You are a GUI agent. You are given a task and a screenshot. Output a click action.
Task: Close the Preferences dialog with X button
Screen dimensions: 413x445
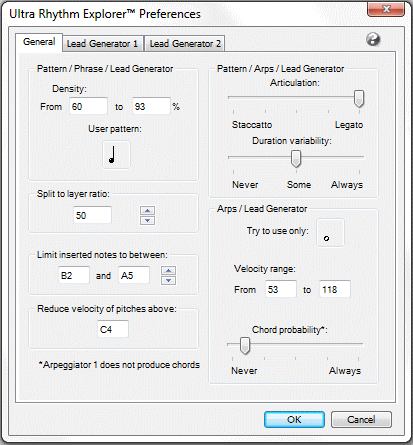click(x=386, y=9)
